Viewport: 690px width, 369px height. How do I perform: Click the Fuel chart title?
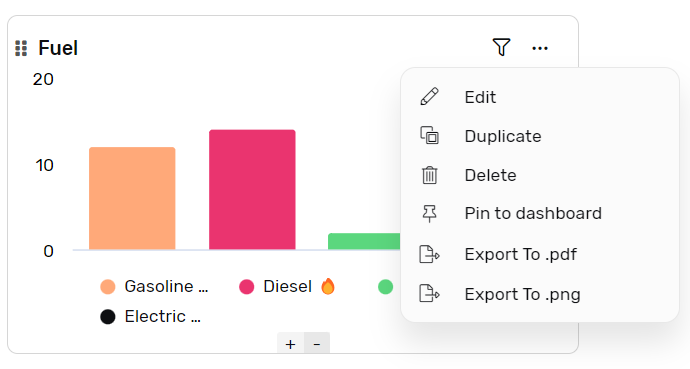point(58,48)
